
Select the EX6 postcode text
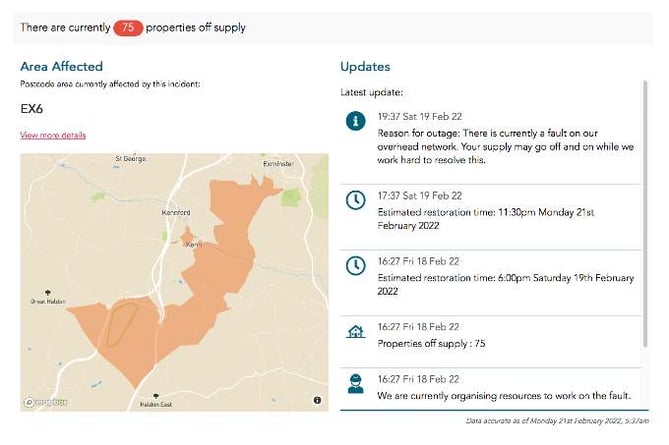32,109
